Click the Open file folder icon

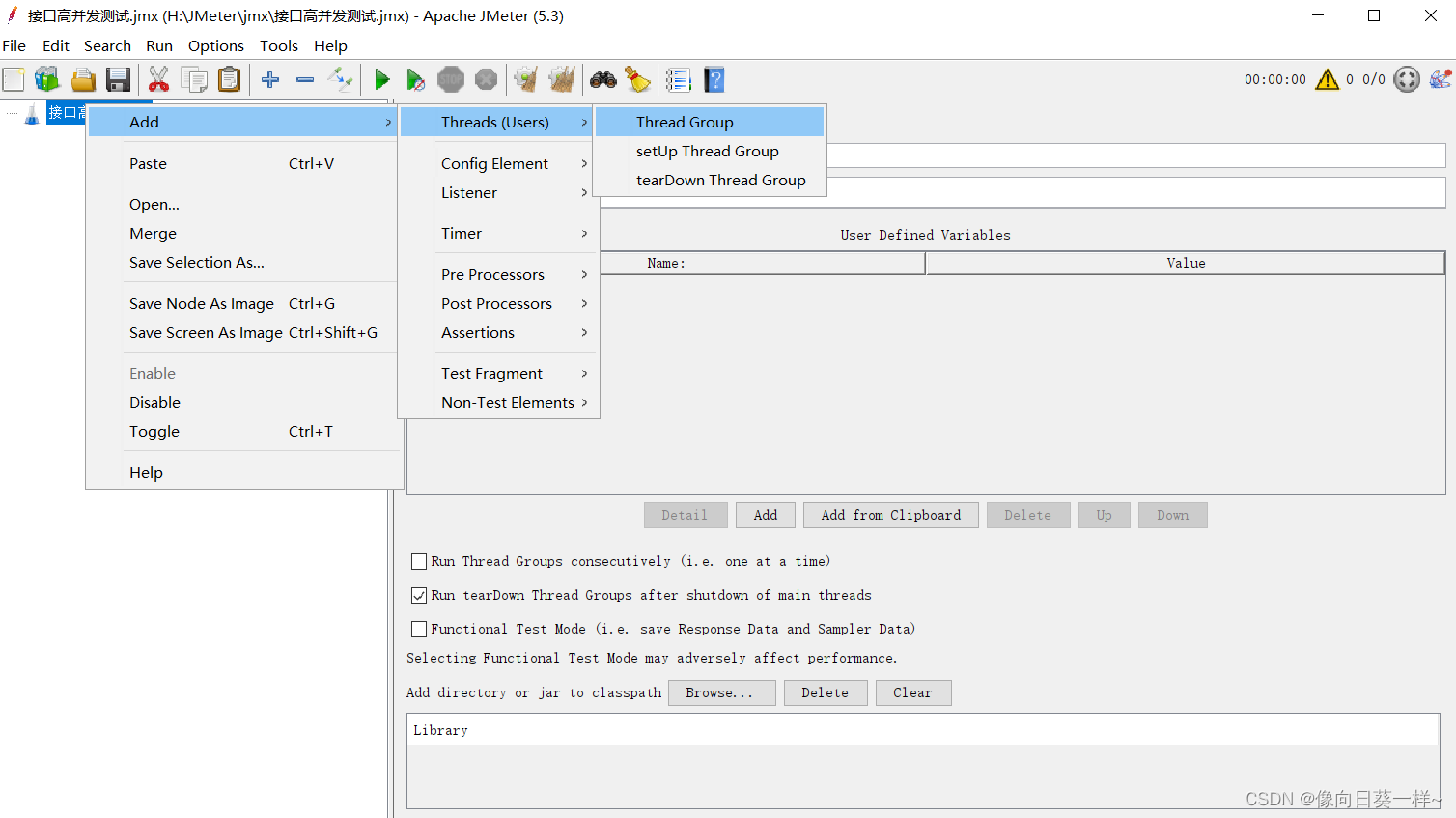click(x=83, y=79)
